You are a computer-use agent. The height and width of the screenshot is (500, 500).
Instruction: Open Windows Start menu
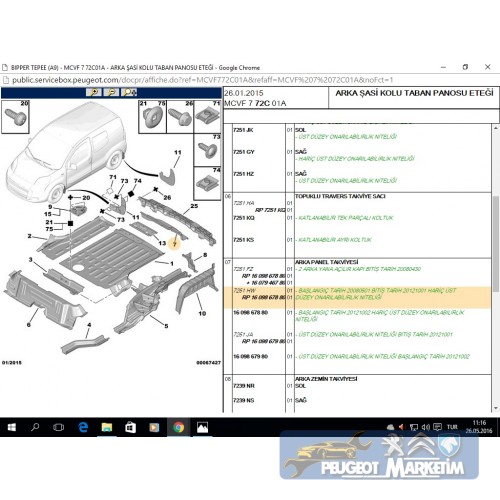point(11,427)
